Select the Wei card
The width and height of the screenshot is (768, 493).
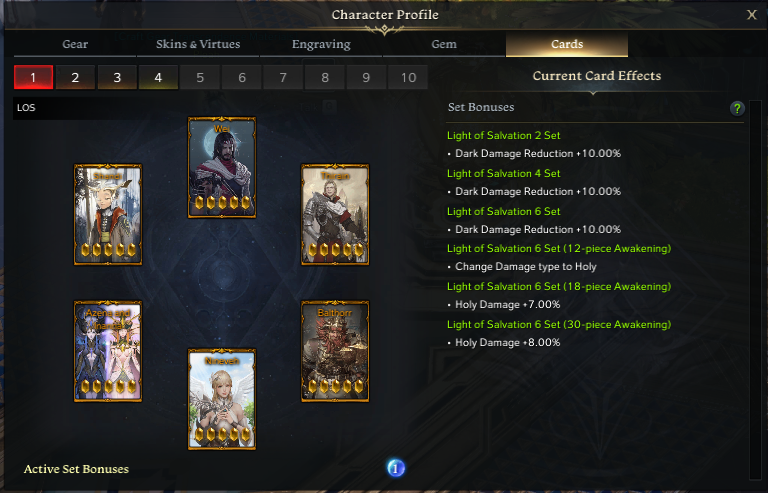coord(222,167)
